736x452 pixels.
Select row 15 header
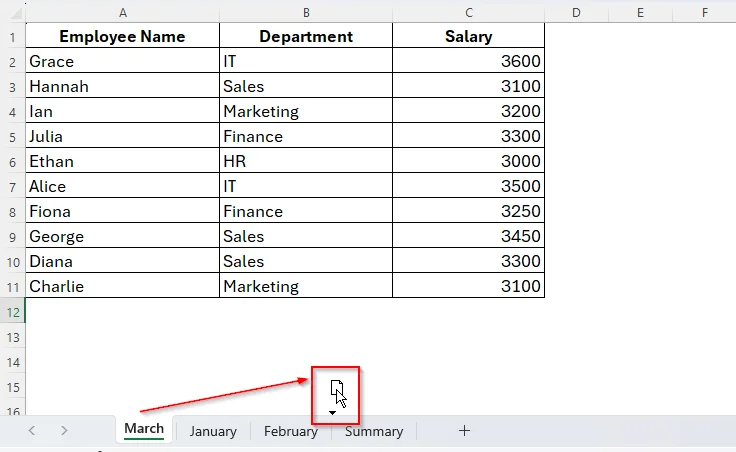click(13, 387)
